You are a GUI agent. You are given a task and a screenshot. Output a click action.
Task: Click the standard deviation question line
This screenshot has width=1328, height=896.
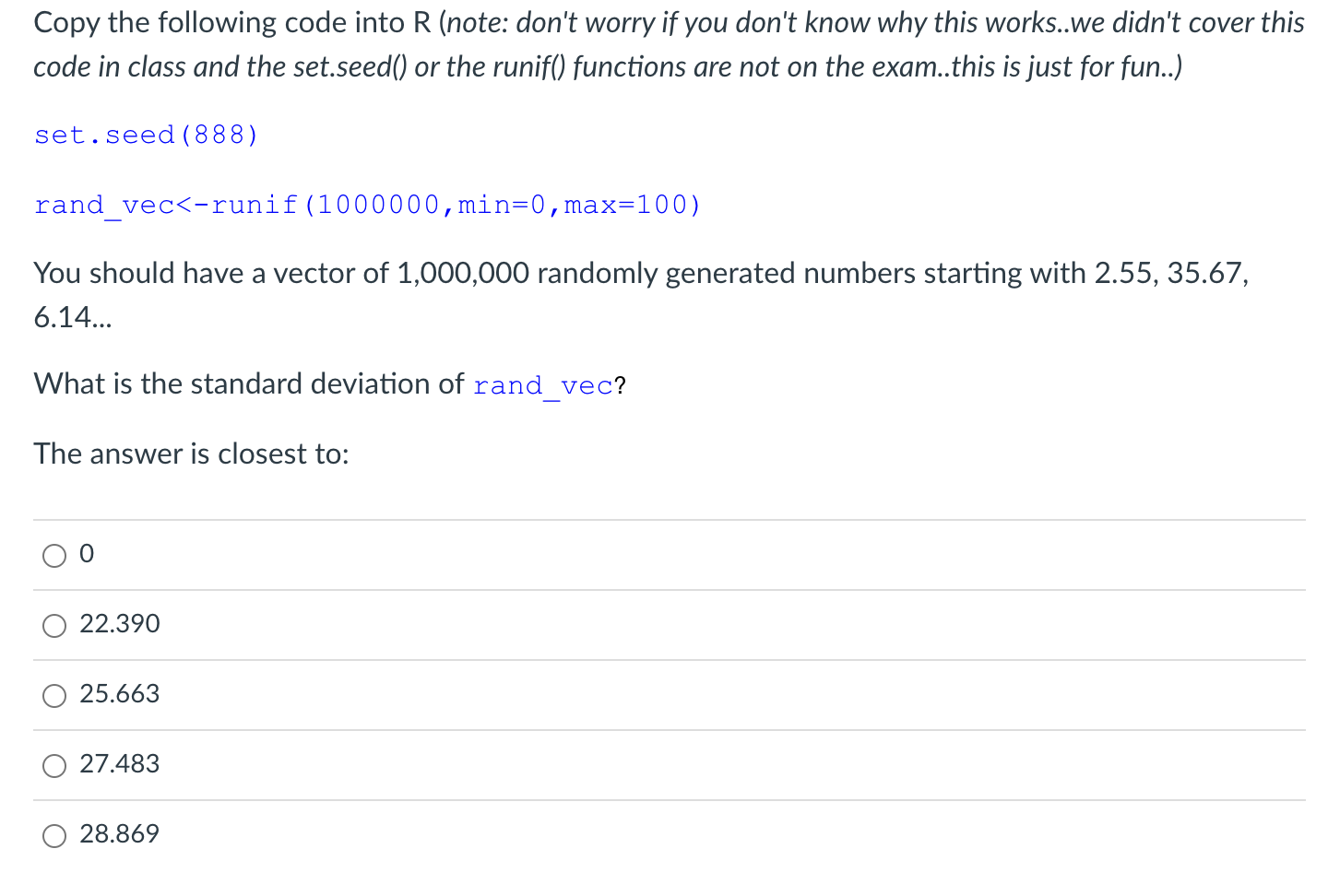pos(328,383)
